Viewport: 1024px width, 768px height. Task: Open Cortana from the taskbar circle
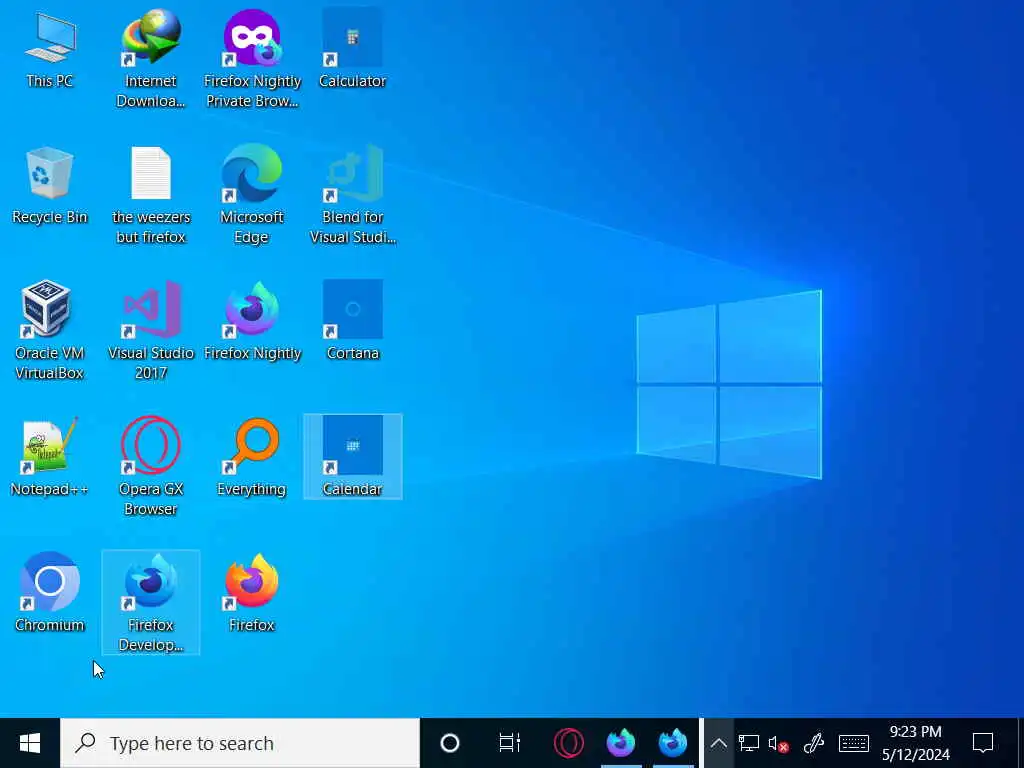[x=450, y=743]
